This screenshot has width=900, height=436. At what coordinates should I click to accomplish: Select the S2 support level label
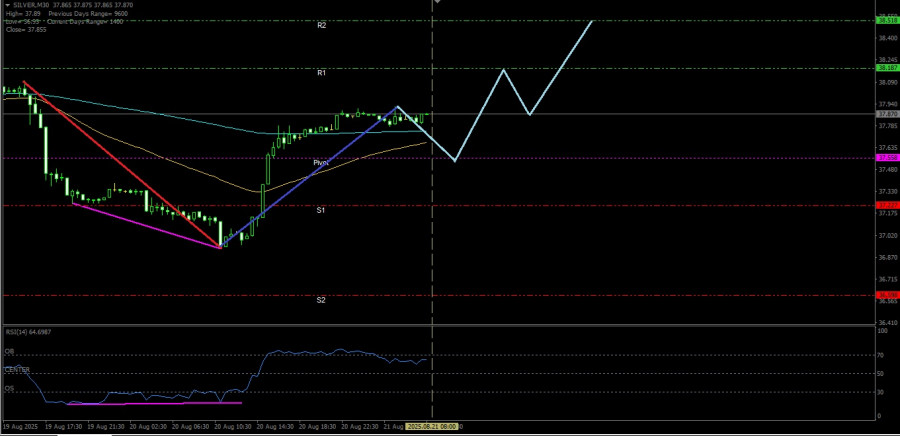[x=321, y=301]
